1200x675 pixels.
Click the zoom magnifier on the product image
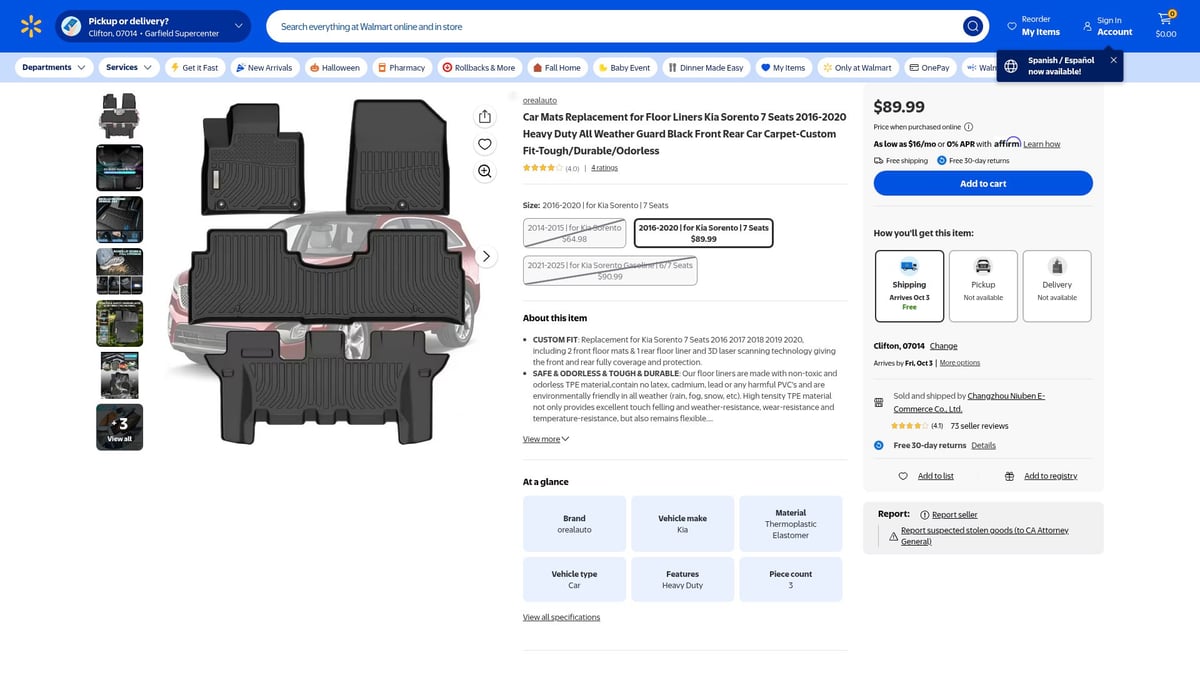point(485,171)
